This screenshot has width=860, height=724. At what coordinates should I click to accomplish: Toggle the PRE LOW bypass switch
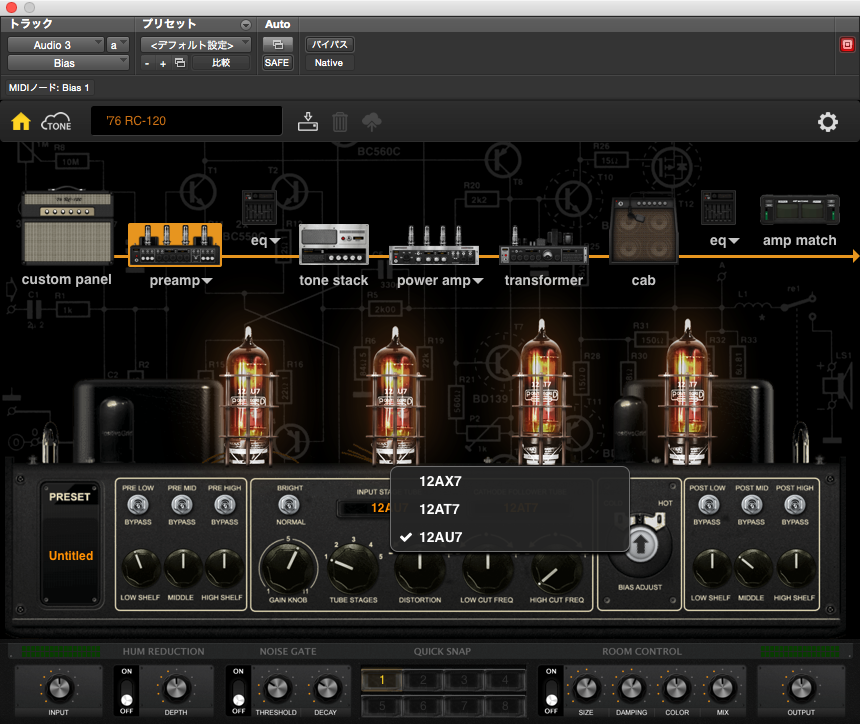[138, 505]
